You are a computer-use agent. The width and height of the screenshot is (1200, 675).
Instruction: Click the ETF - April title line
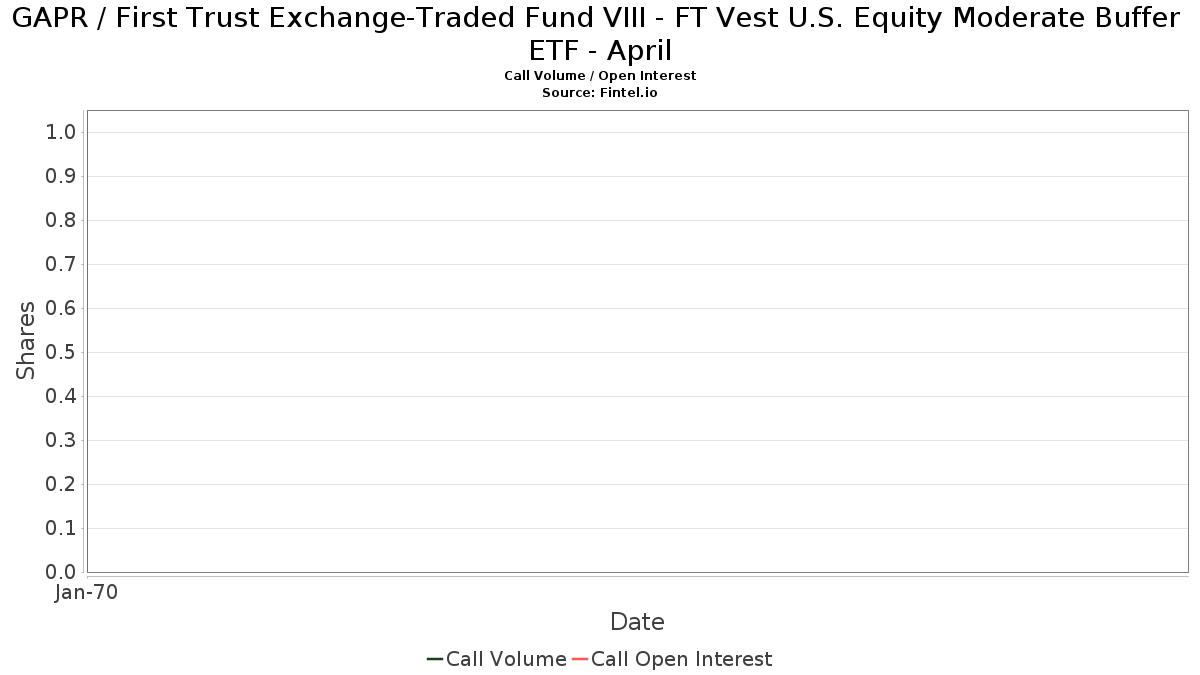pos(600,50)
